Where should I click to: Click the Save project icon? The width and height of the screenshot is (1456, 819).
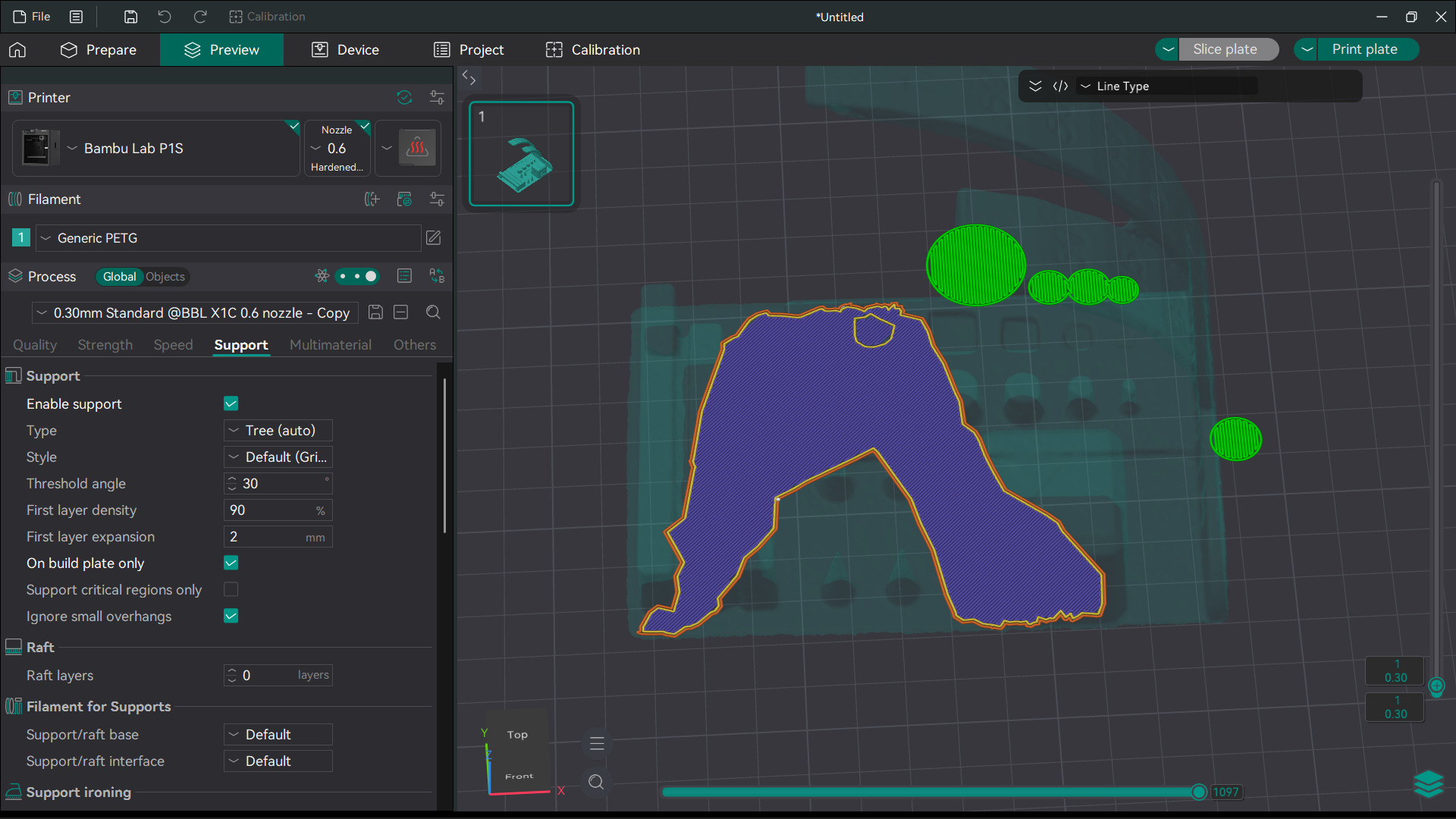click(130, 17)
